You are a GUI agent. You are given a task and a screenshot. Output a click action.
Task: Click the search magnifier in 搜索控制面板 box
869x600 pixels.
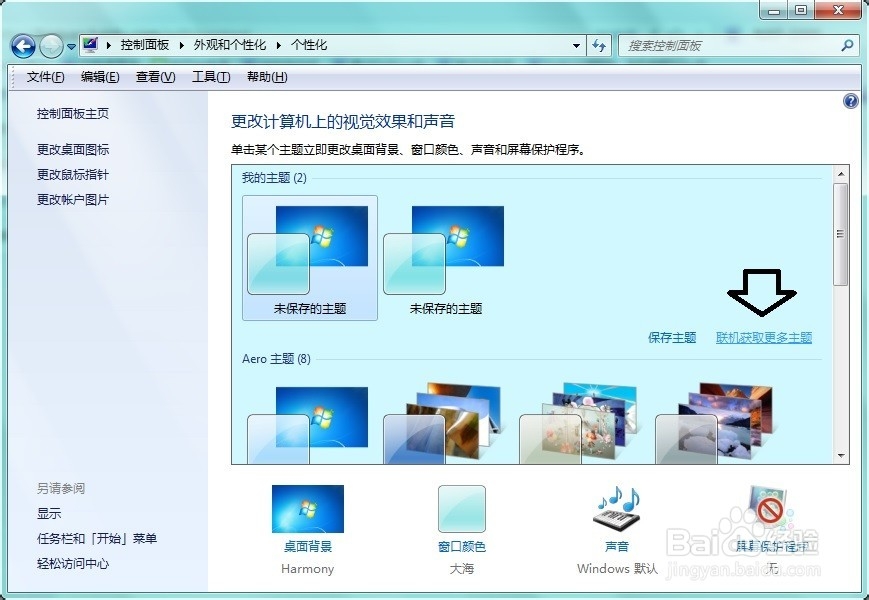[846, 46]
